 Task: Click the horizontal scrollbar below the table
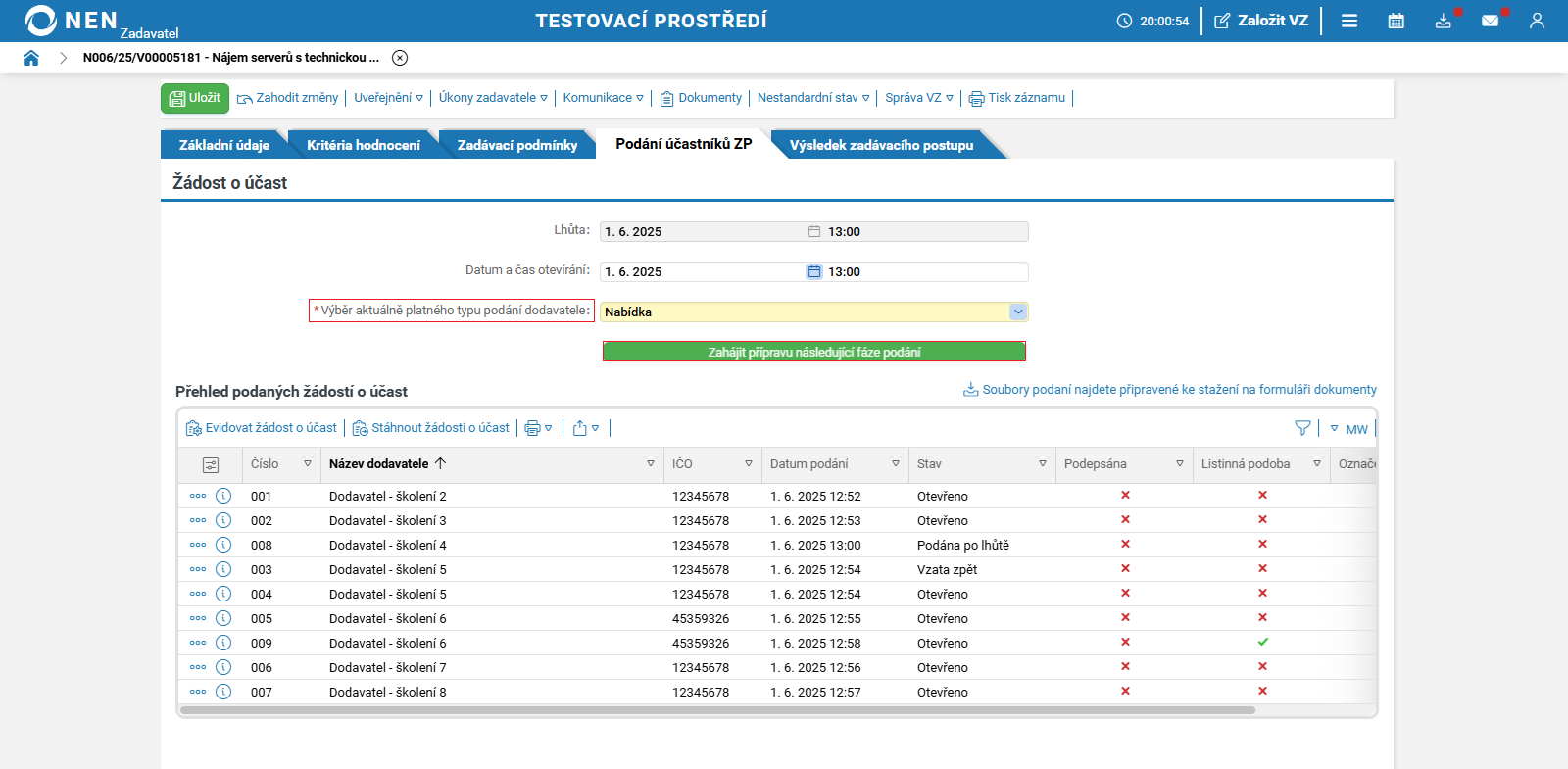click(717, 710)
